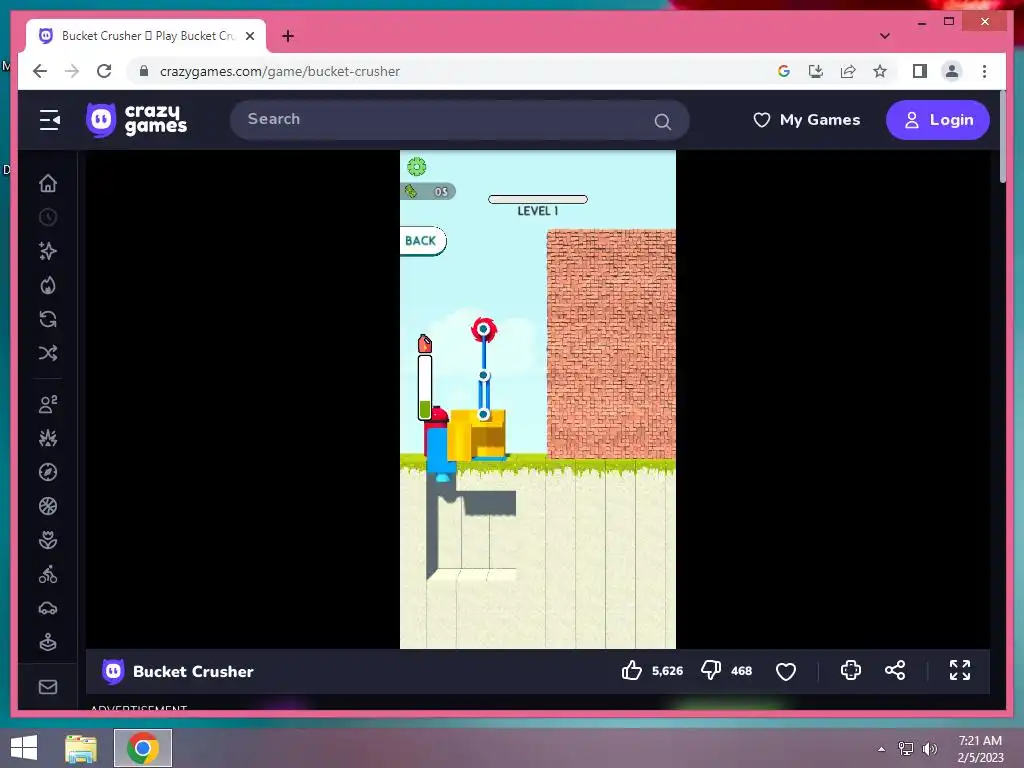This screenshot has height=768, width=1024.
Task: Open Chrome profile avatar
Action: tap(952, 71)
